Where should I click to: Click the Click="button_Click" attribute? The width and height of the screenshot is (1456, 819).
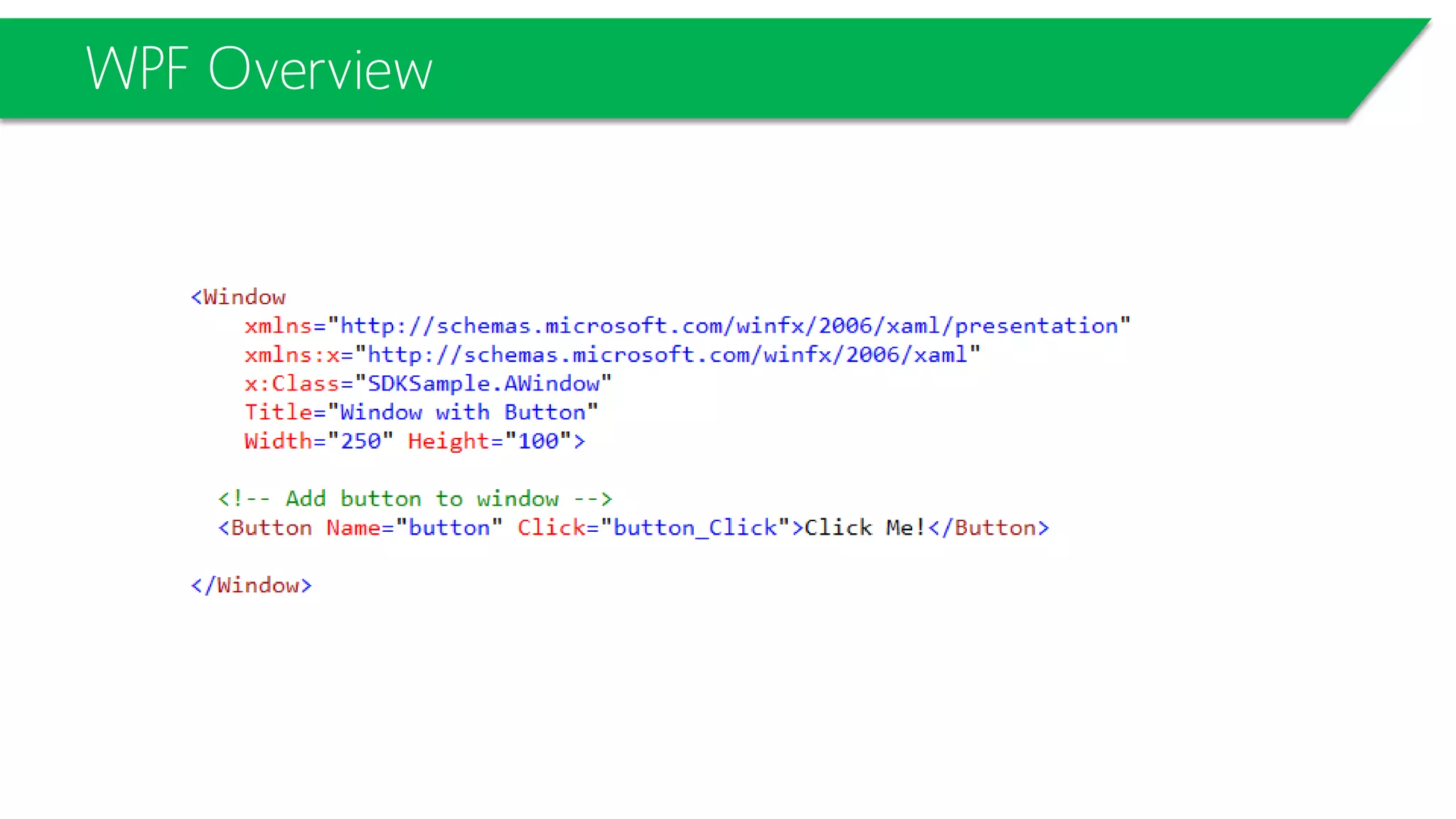(654, 528)
